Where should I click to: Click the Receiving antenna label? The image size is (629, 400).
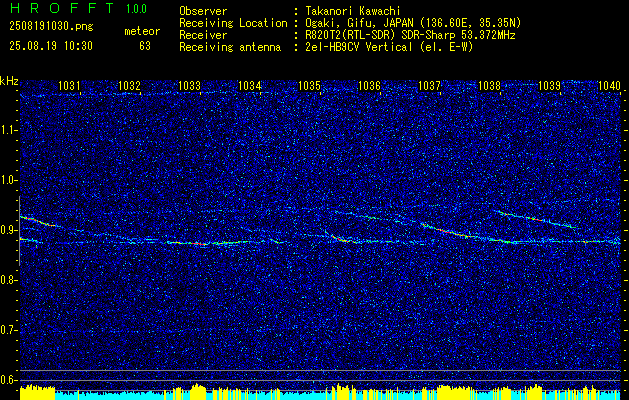click(230, 47)
